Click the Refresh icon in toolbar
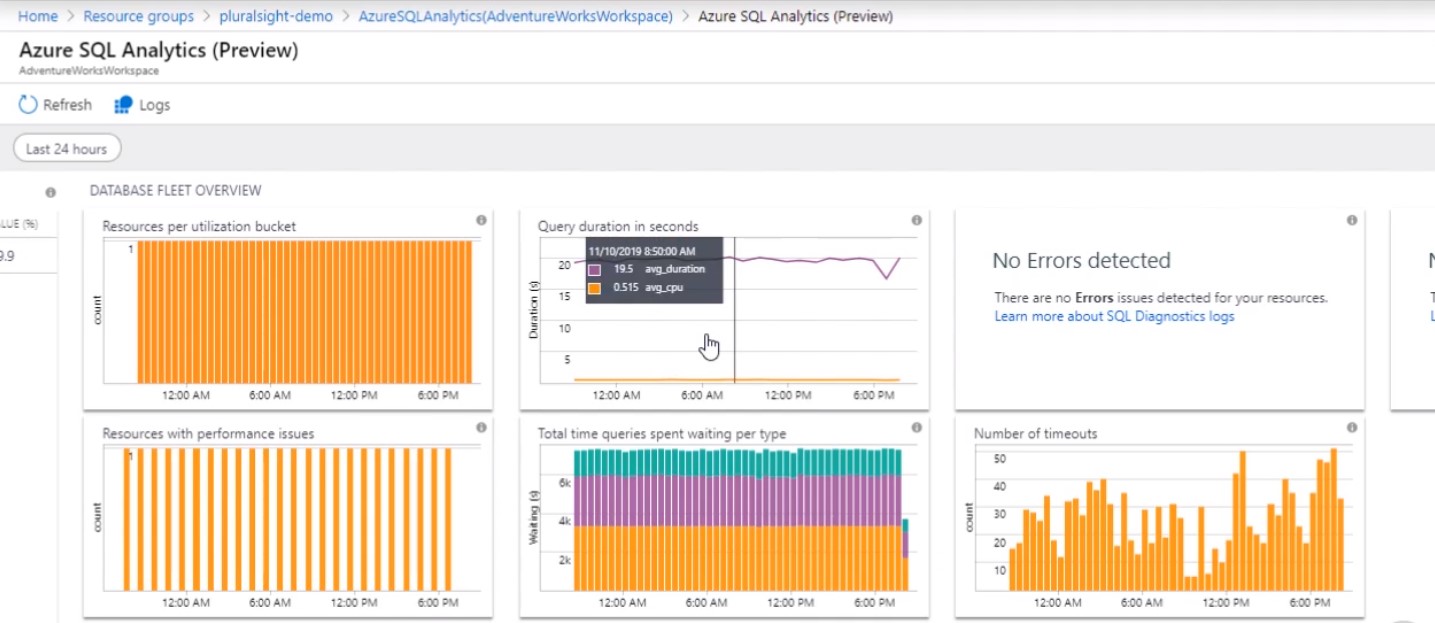1435x623 pixels. coord(28,105)
